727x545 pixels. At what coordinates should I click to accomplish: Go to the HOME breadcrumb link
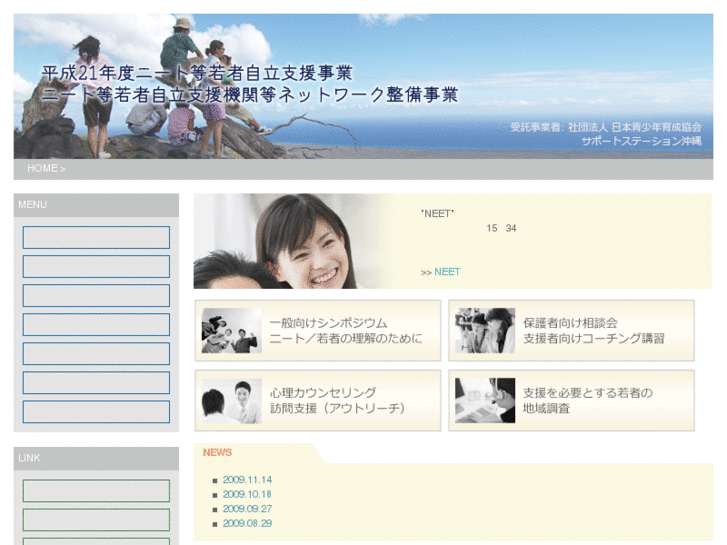coord(42,168)
